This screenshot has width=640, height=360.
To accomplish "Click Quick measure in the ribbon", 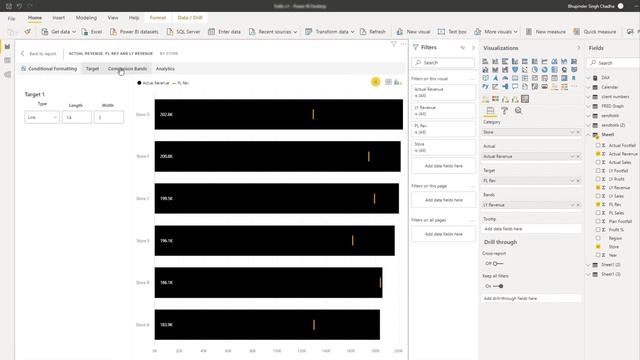I will pos(595,31).
